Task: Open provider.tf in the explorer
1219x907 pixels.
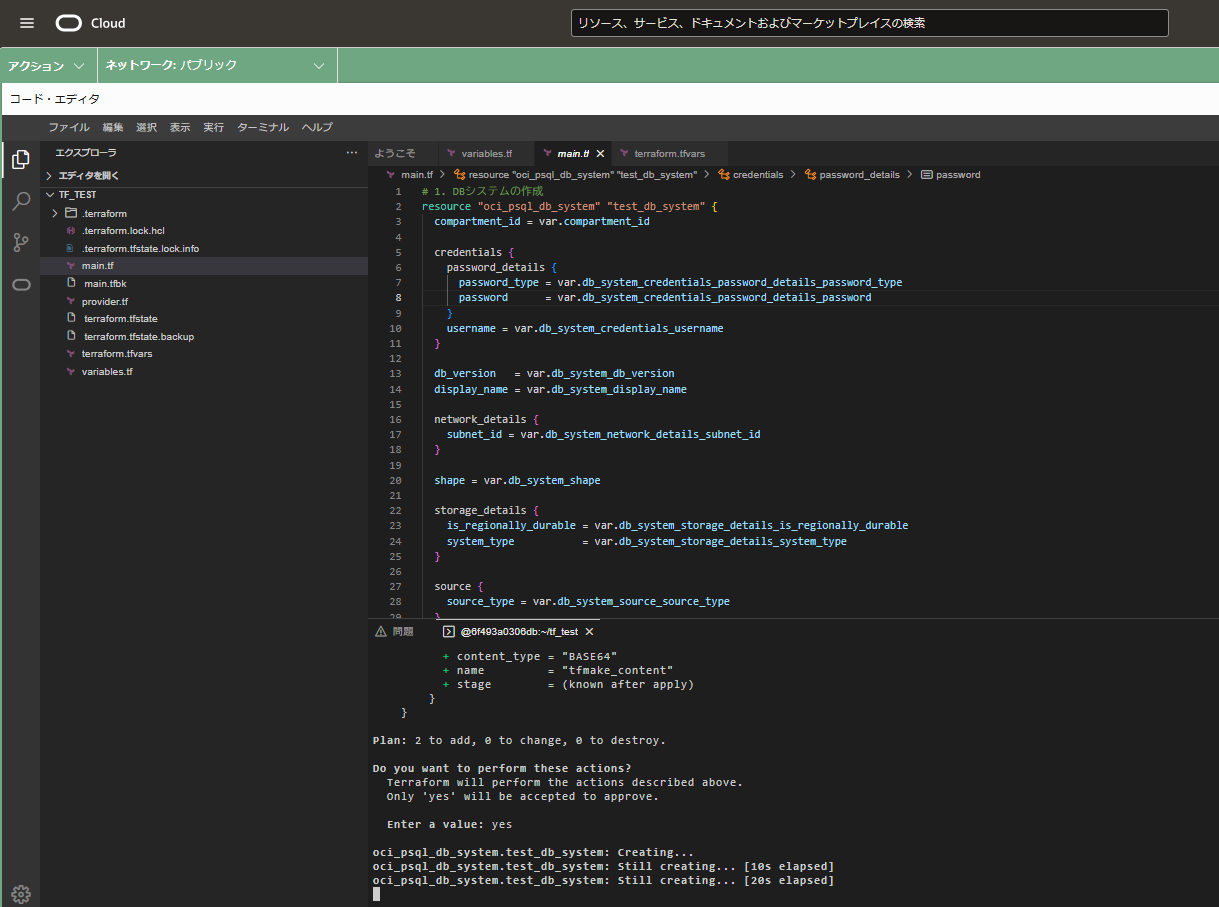Action: [104, 301]
